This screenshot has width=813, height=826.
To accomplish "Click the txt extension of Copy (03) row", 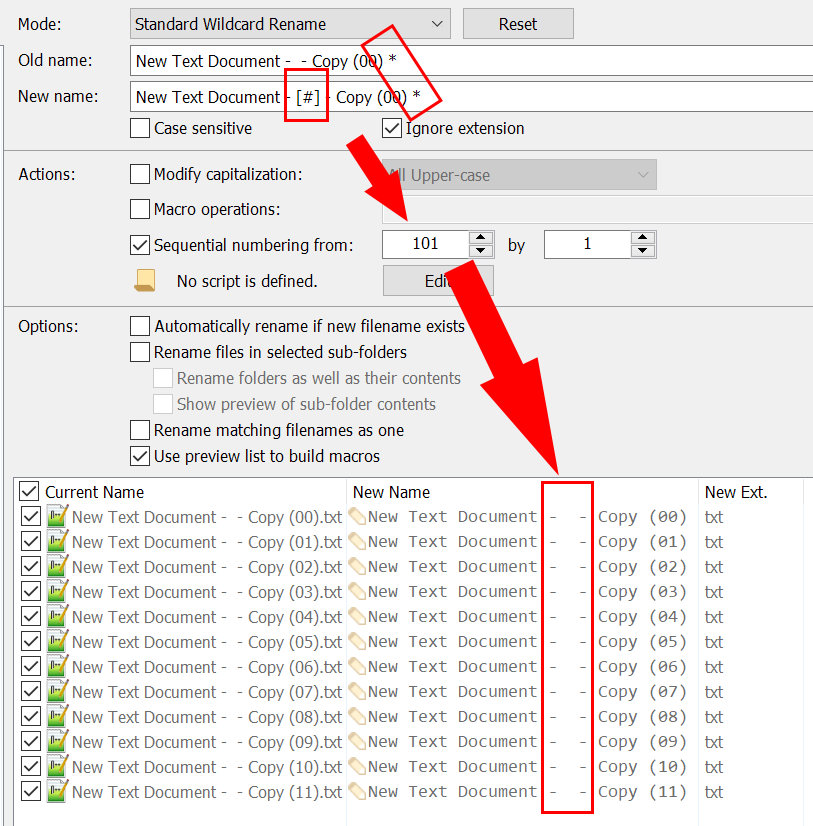I will pyautogui.click(x=714, y=592).
